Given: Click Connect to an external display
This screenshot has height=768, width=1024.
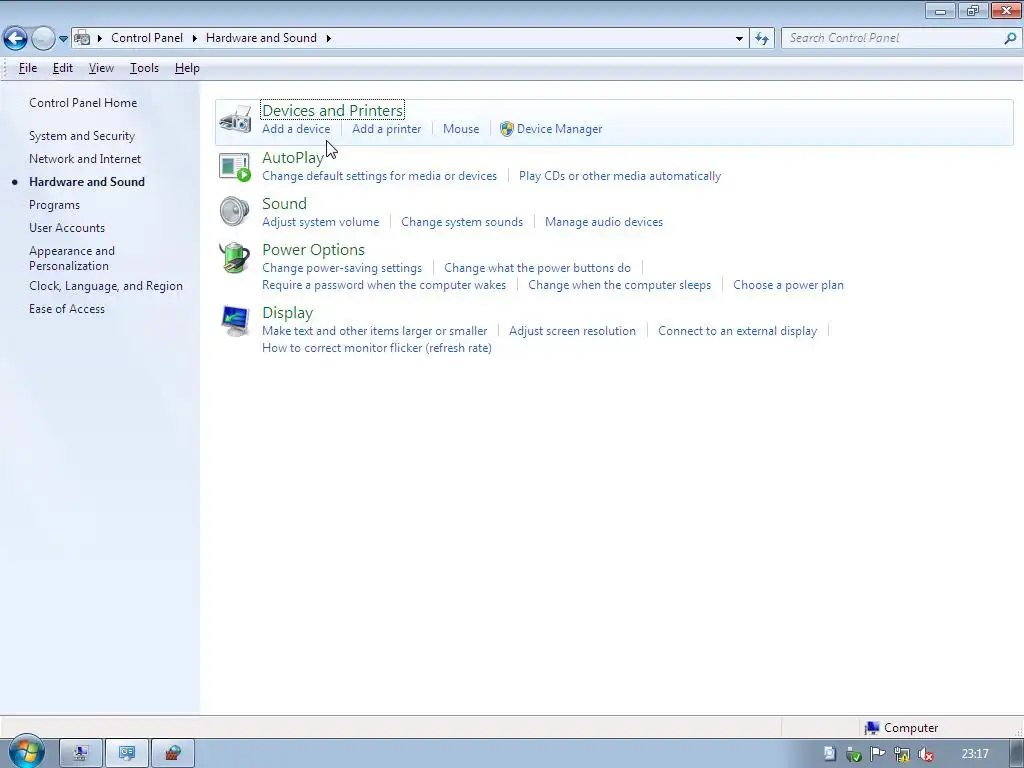Looking at the screenshot, I should pos(737,331).
